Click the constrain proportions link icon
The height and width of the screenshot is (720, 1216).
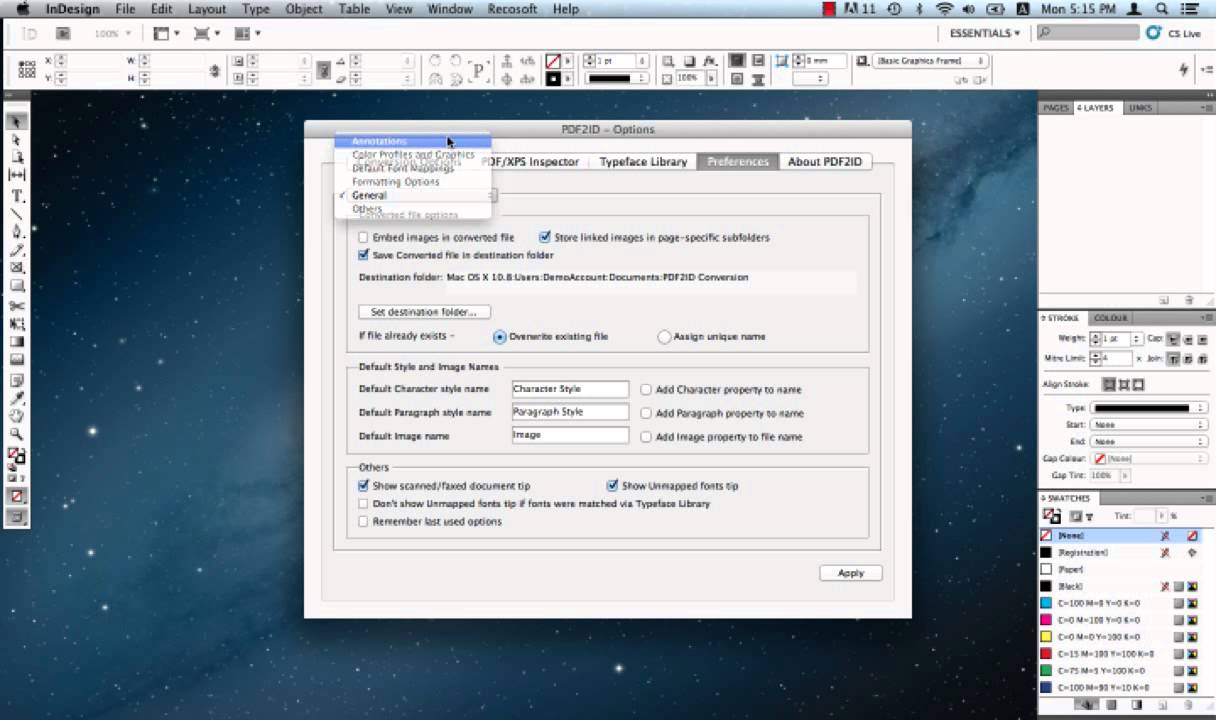click(214, 70)
